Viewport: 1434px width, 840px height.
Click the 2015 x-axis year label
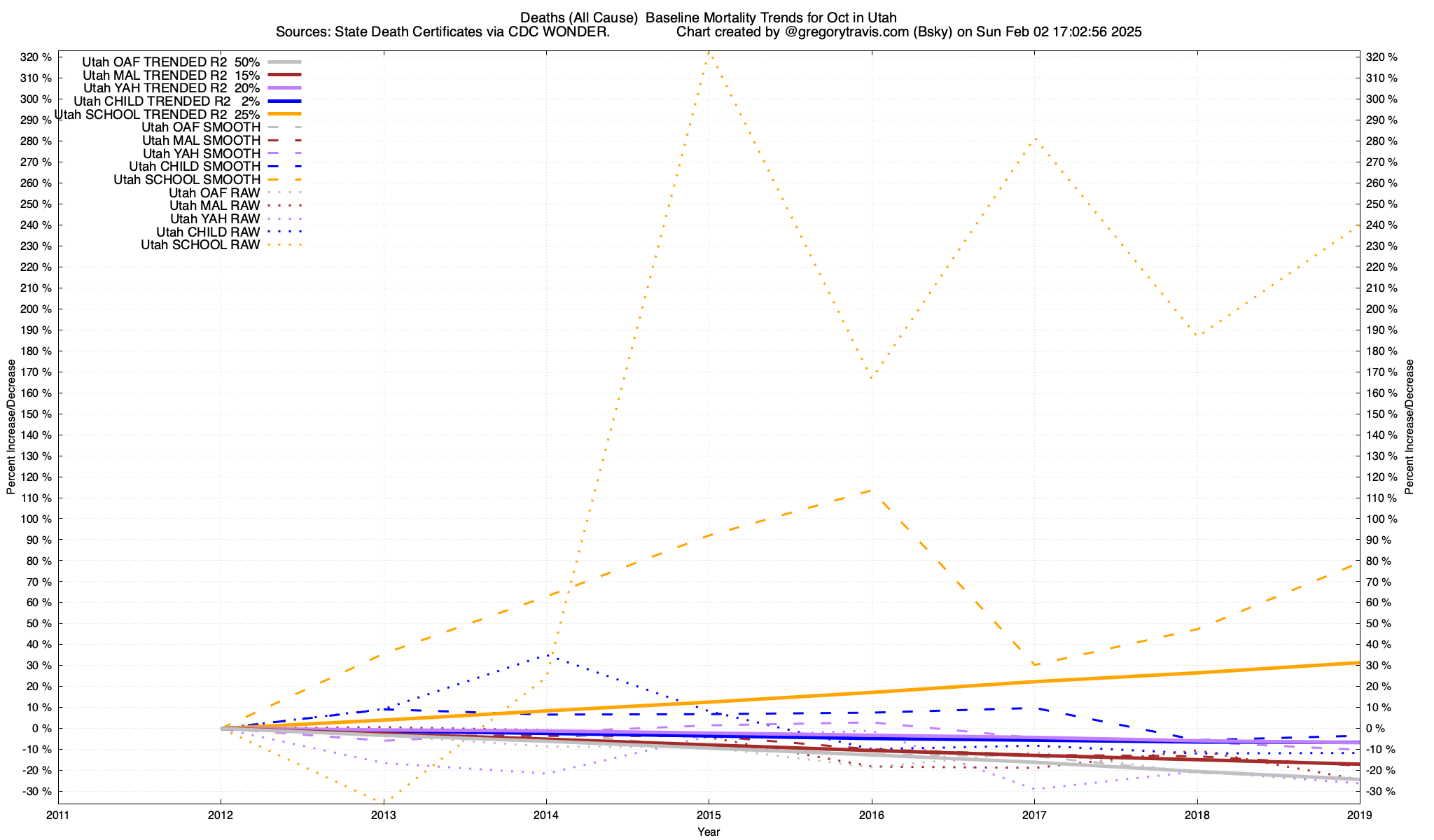click(x=709, y=815)
